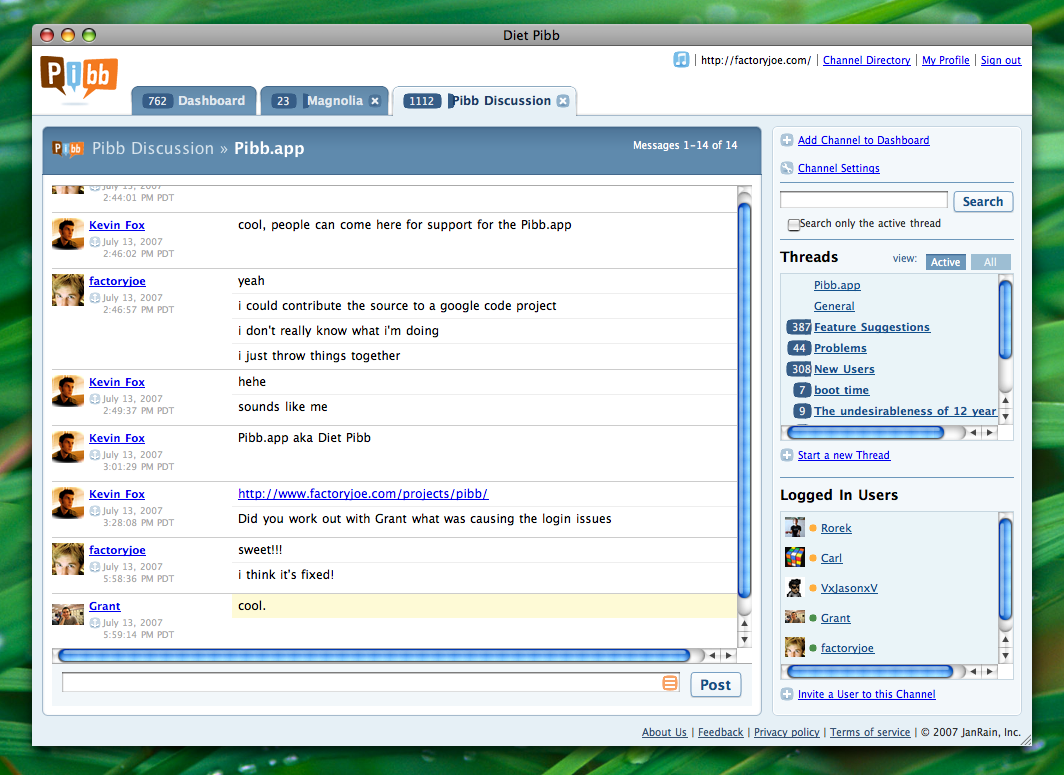Click the Logged In Users vertical scrollbar thumb

coord(1006,569)
